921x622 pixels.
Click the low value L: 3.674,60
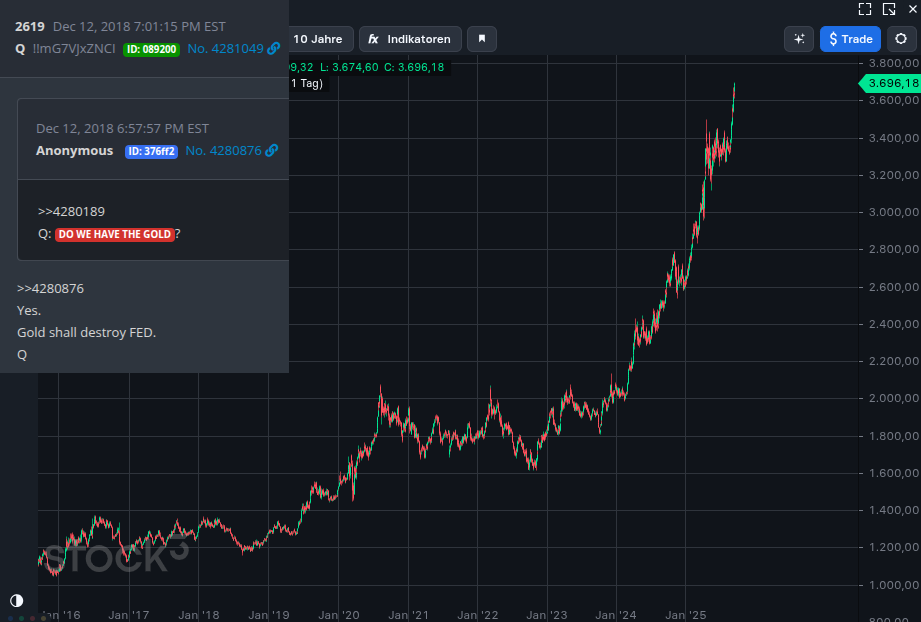[x=349, y=67]
